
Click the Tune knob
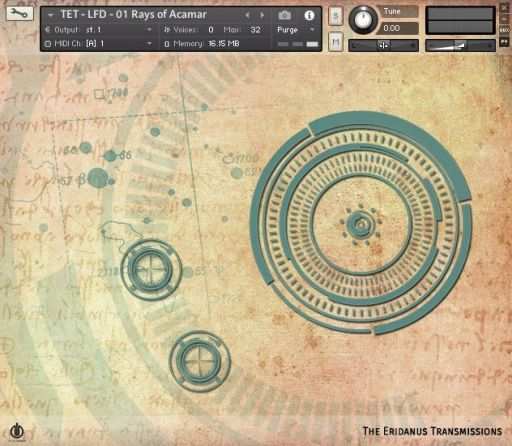[363, 19]
